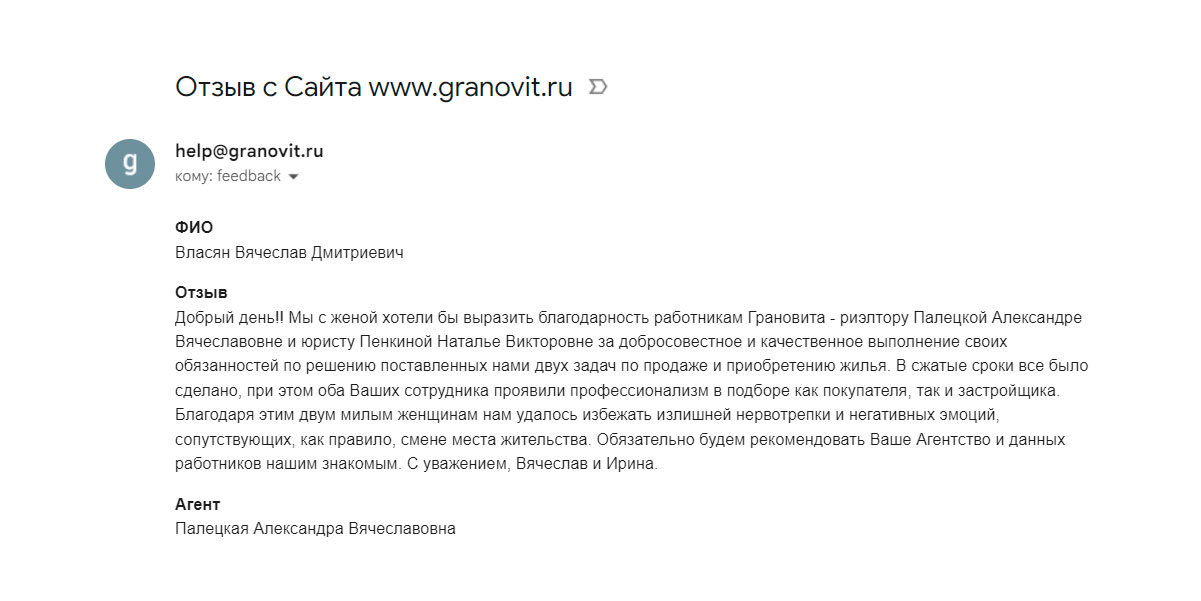1201x601 pixels.
Task: Click sender address help@granovit.ru
Action: [x=249, y=152]
